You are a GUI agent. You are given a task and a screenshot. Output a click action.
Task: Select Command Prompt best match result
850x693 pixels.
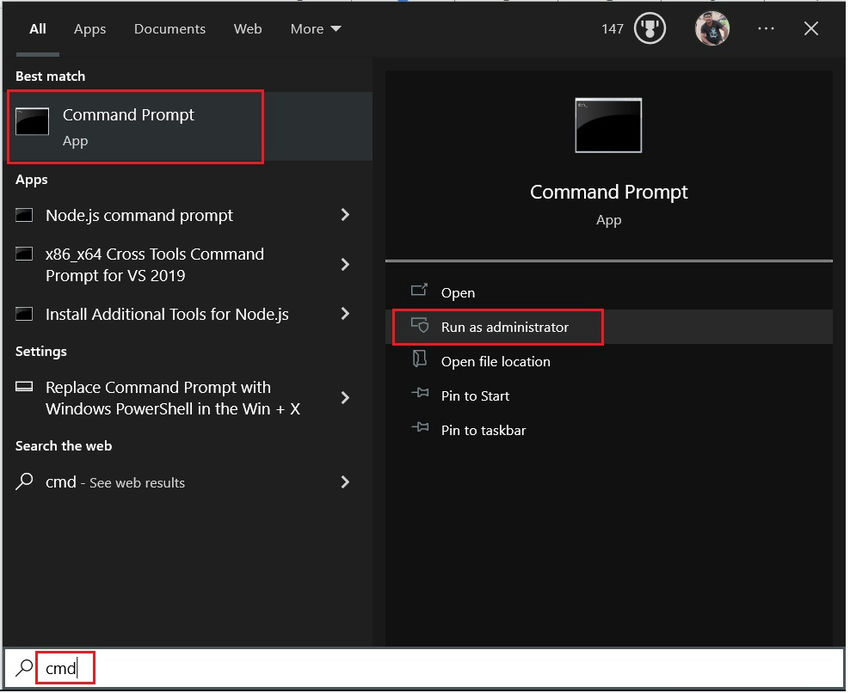point(189,127)
